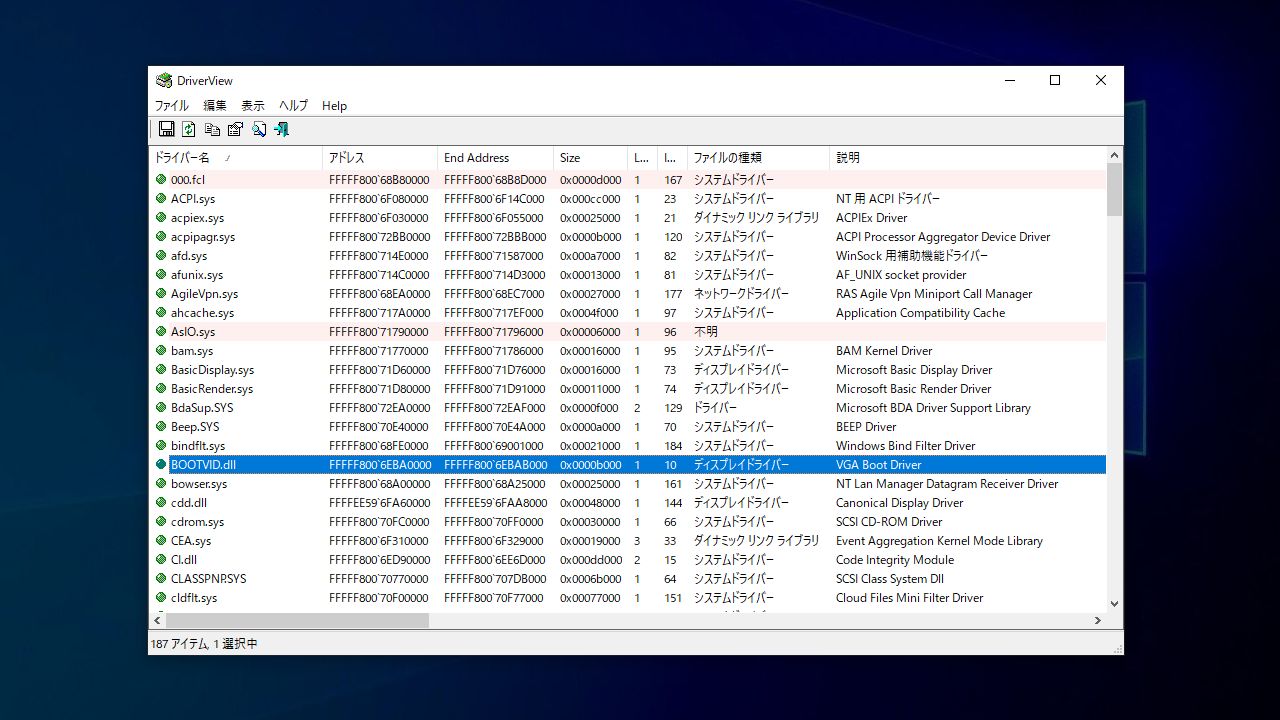Open the Properties toolbar icon
Viewport: 1280px width, 720px height.
[236, 129]
